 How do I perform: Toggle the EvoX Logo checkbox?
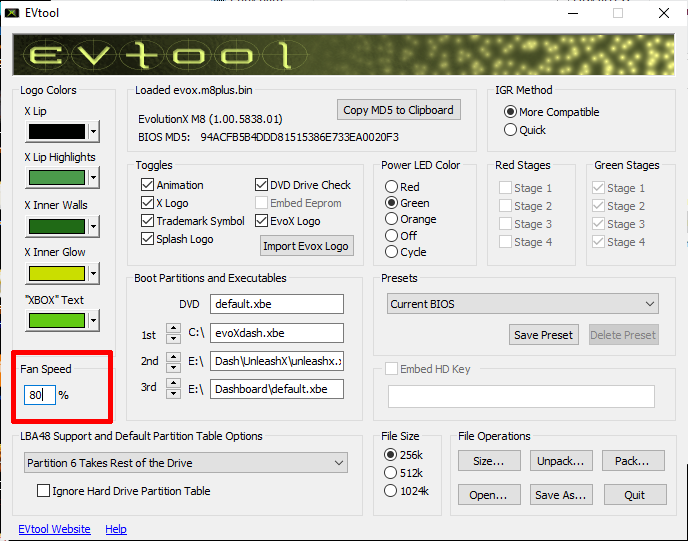point(287,221)
